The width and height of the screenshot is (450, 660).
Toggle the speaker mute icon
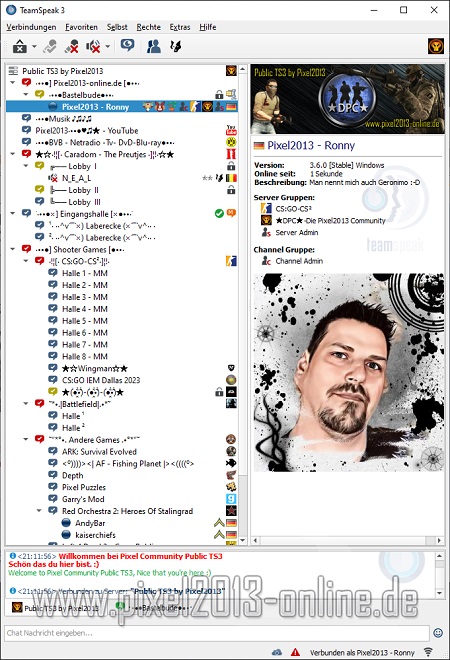point(93,46)
